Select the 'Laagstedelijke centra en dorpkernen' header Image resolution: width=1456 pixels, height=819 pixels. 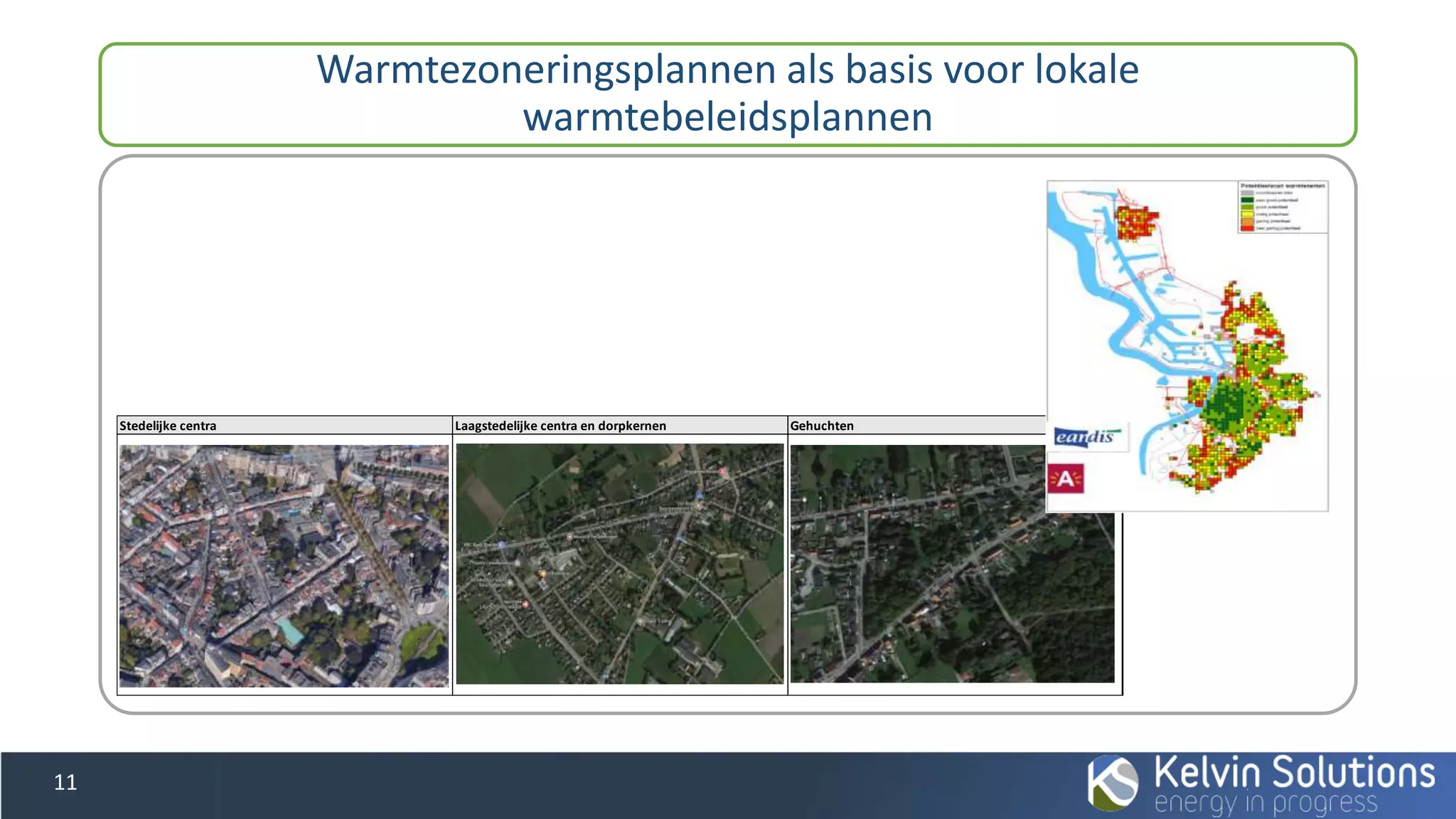tap(620, 425)
